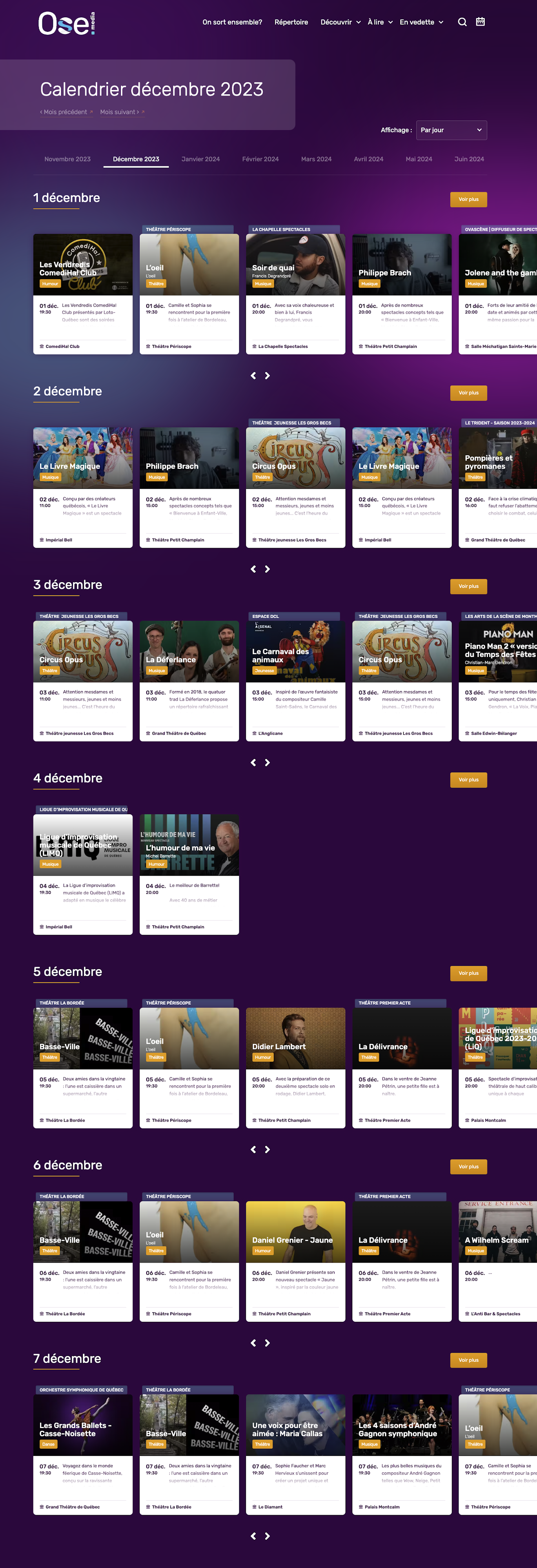The width and height of the screenshot is (537, 1568).
Task: Open the Didier Lambert event card
Action: tap(295, 1068)
